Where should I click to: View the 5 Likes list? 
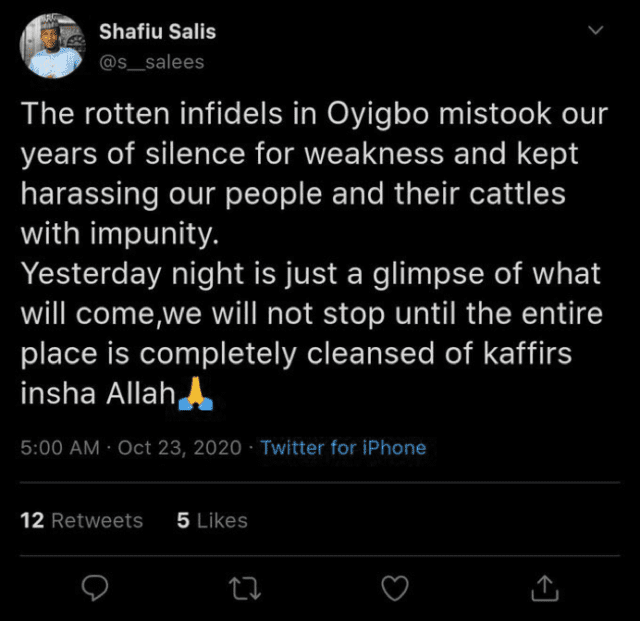click(x=212, y=521)
